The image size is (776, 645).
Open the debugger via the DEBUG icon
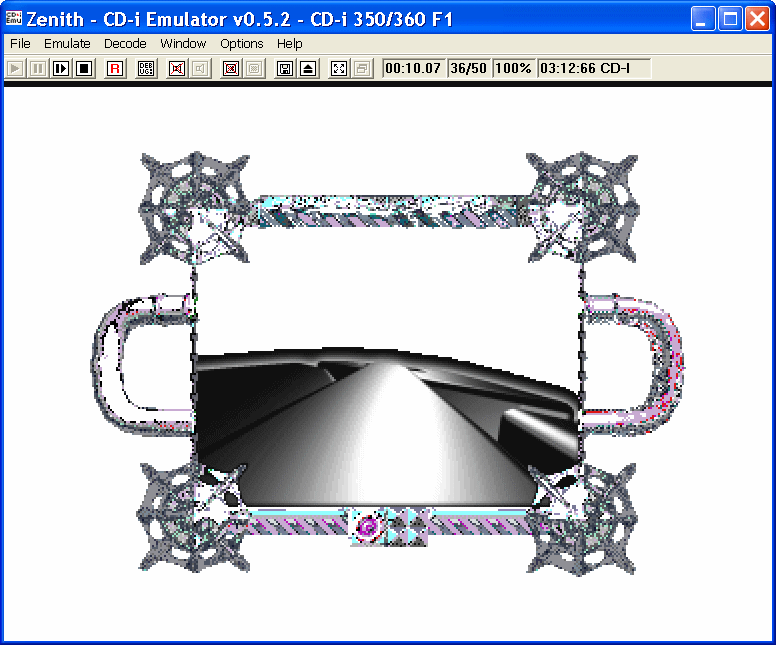pyautogui.click(x=146, y=69)
